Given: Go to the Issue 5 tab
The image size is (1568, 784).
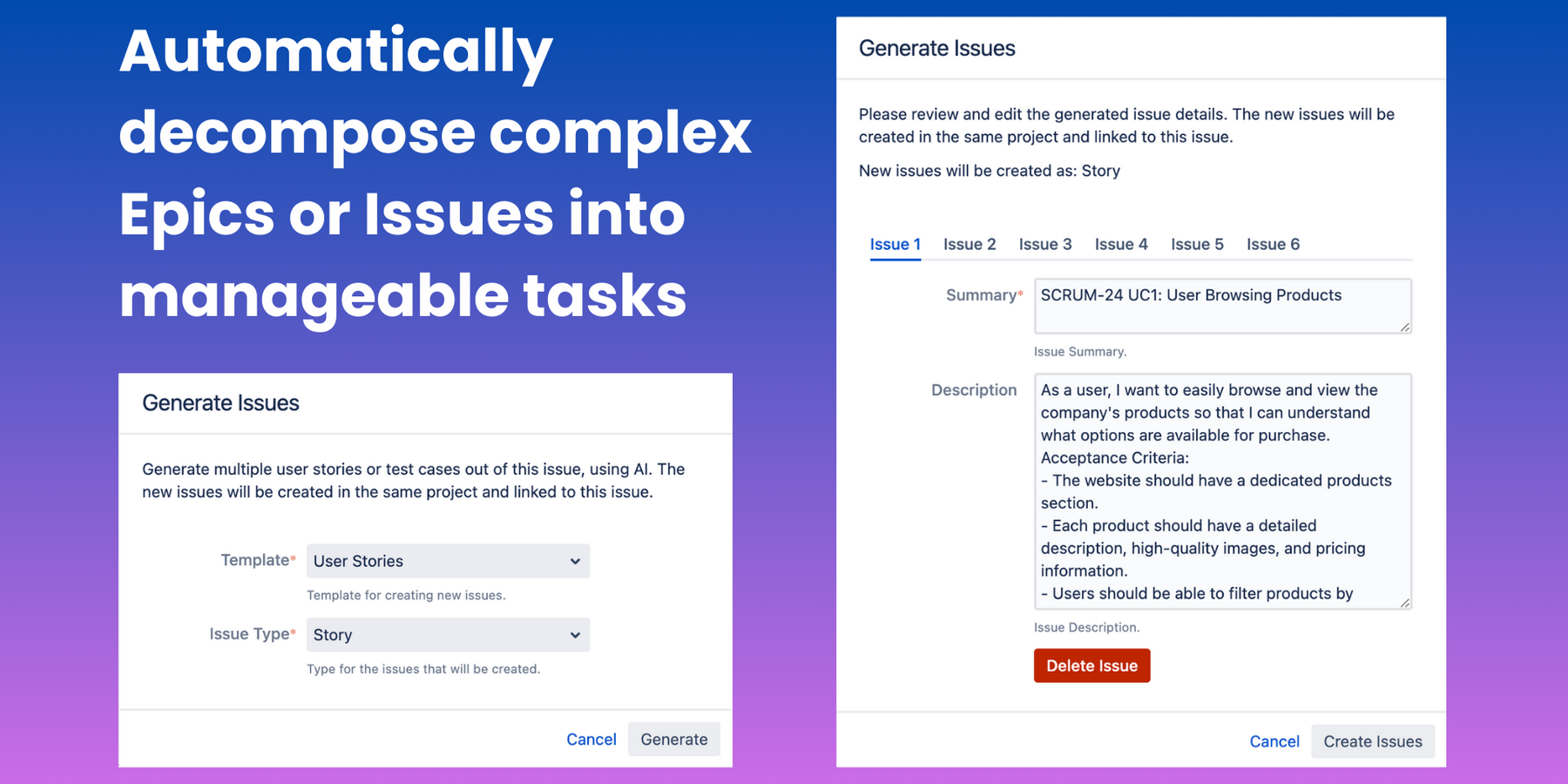Looking at the screenshot, I should click(1197, 245).
